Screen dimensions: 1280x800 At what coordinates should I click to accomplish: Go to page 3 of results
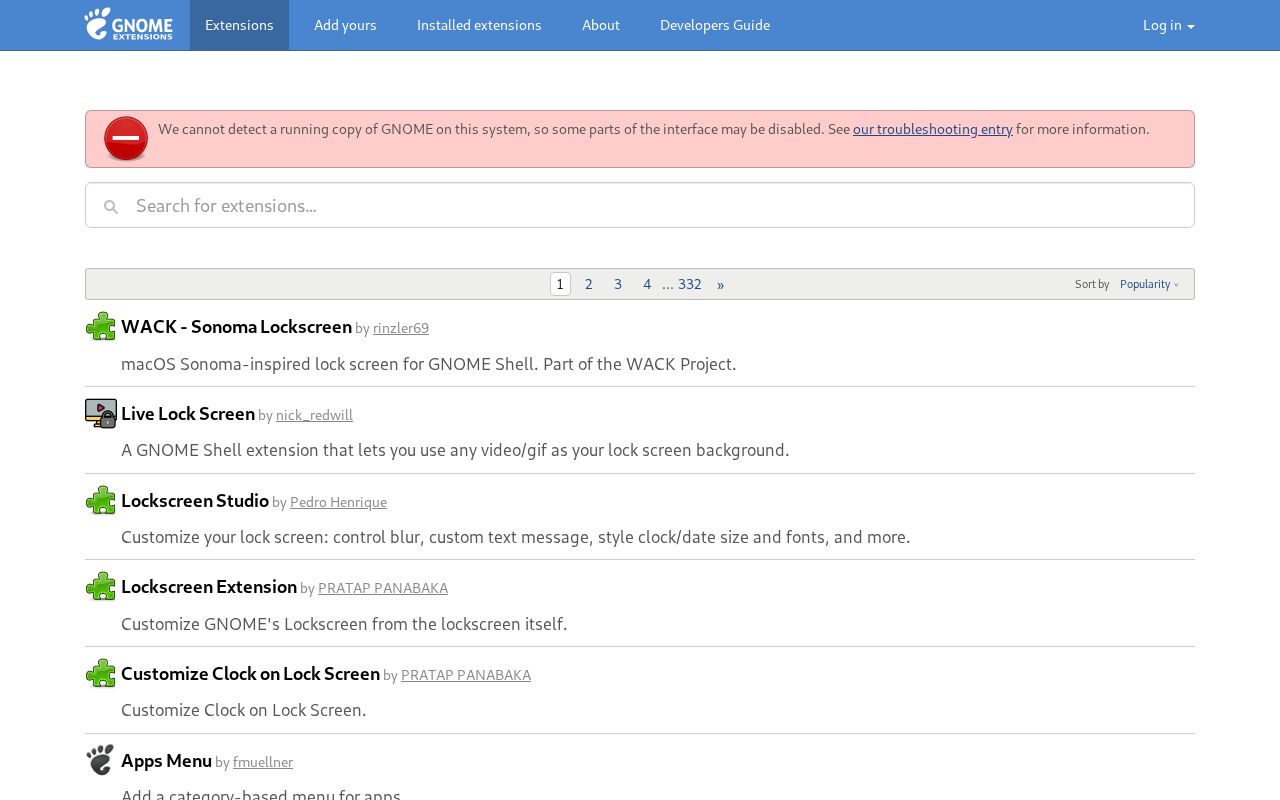tap(618, 284)
